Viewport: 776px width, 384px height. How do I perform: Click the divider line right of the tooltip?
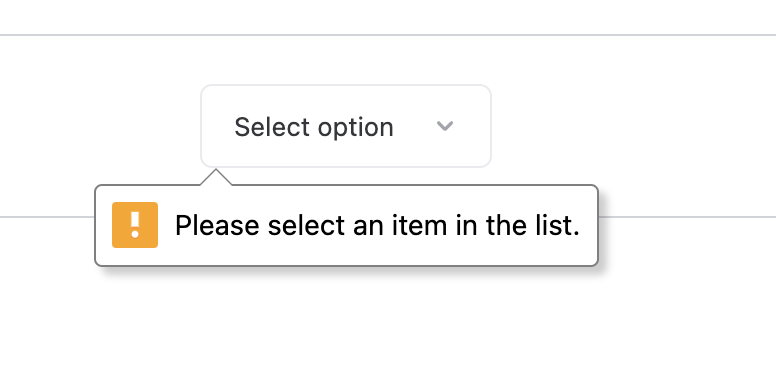point(687,217)
